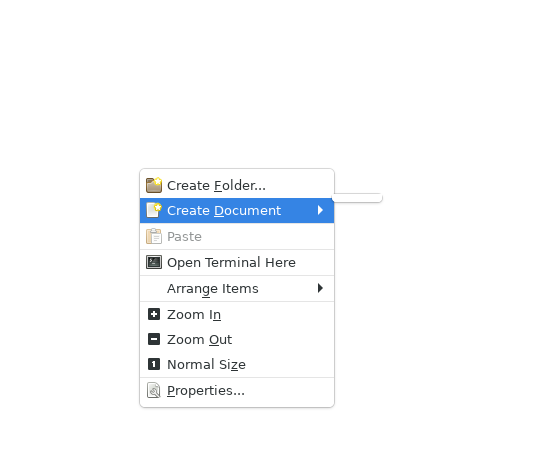
Task: Select the 'Create Document' text label
Action: [x=224, y=210]
